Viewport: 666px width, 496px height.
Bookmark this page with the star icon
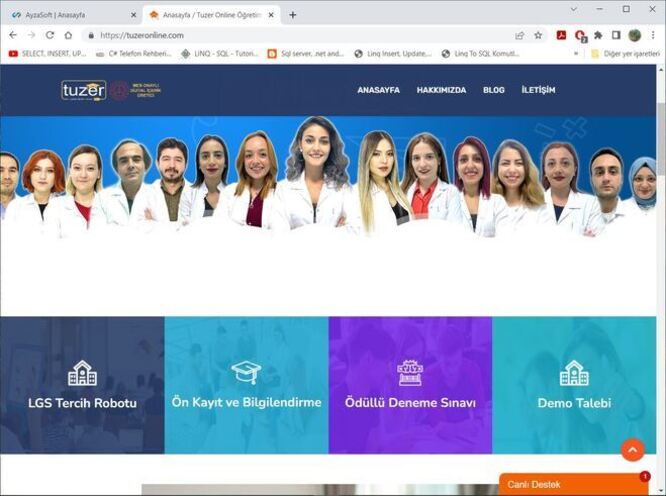(538, 35)
